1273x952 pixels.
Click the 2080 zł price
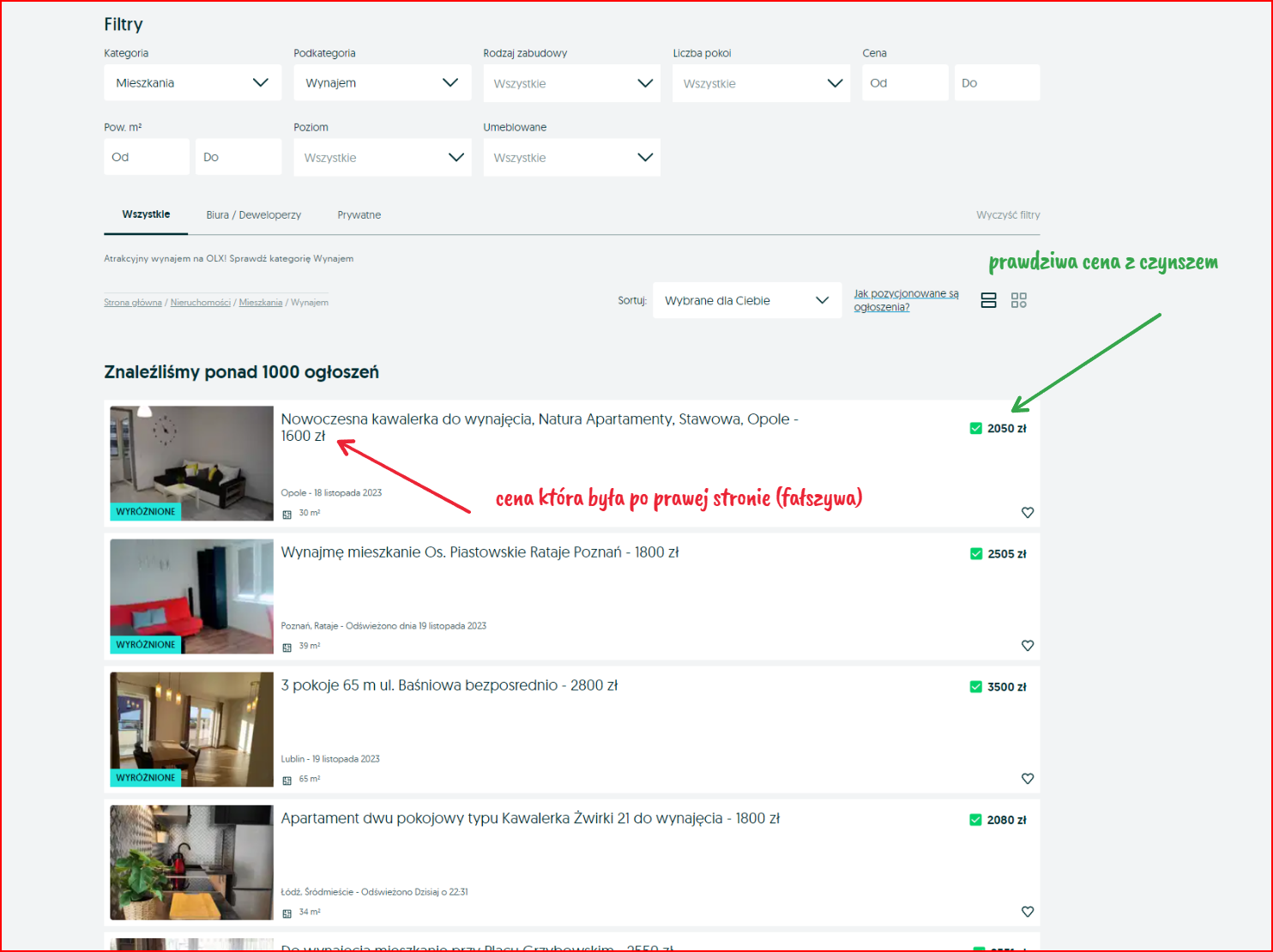[1007, 819]
